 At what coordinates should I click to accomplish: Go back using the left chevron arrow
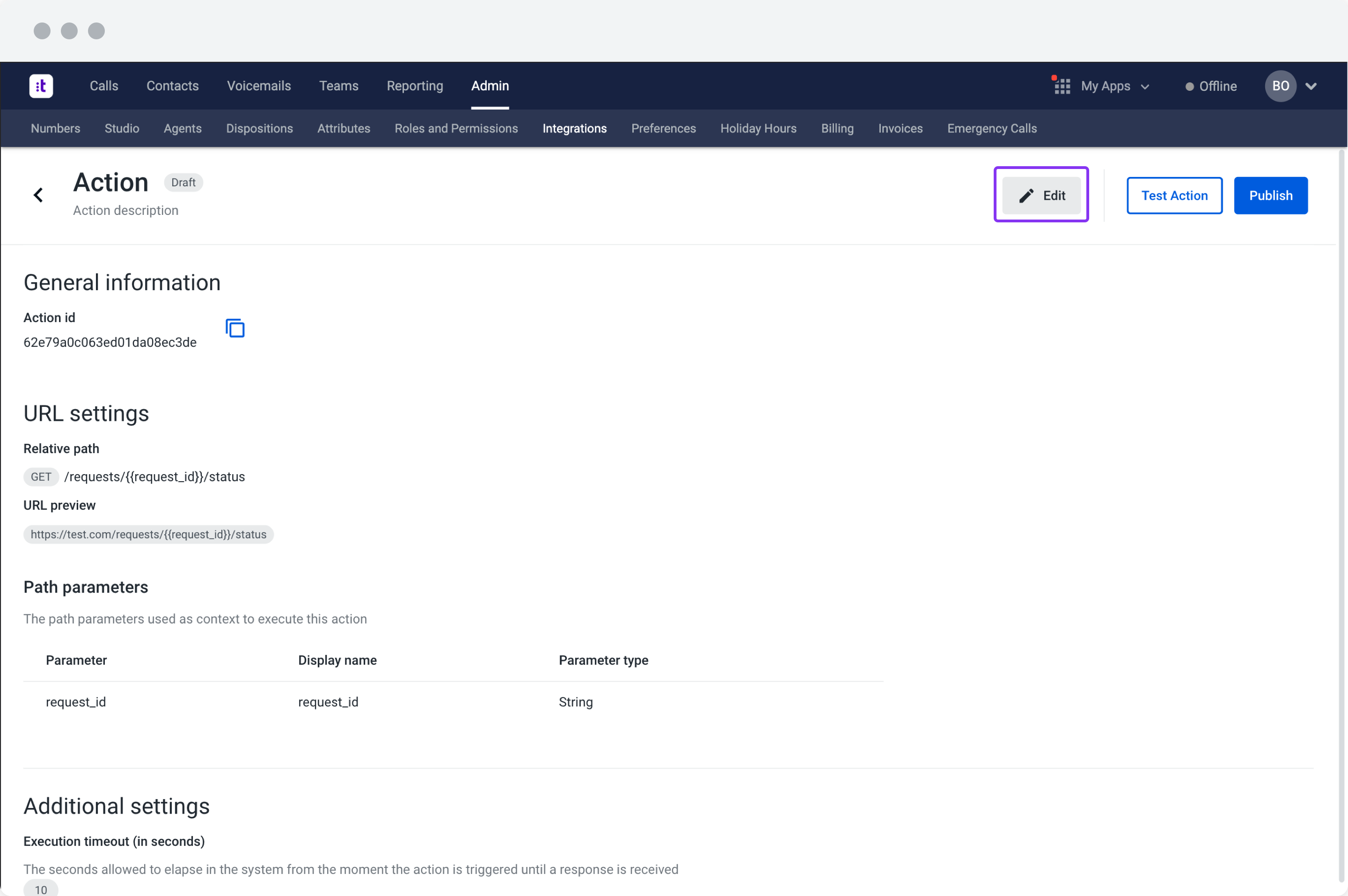[x=38, y=195]
